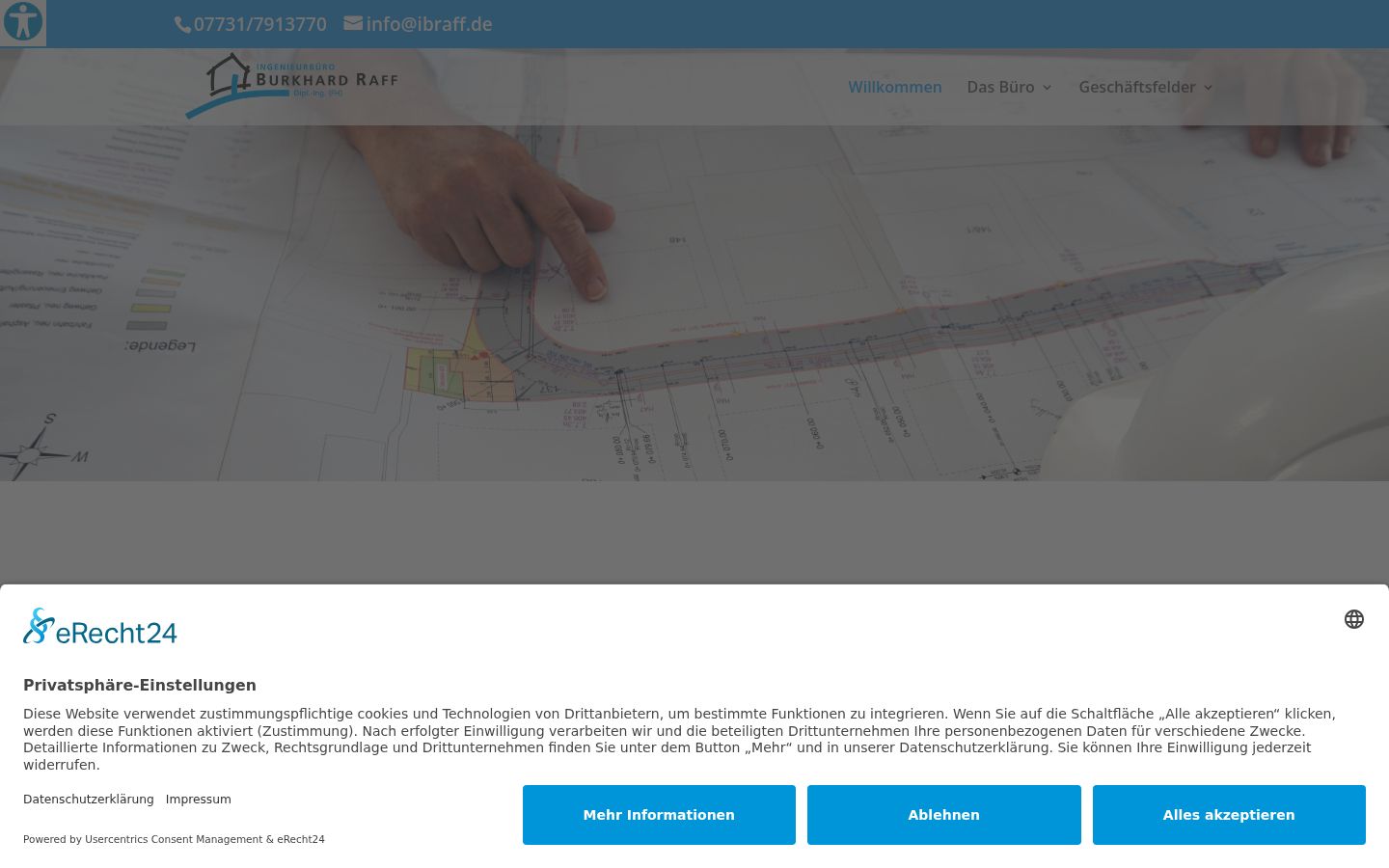Click the Powered by Usercentrics text
This screenshot has height=868, width=1389.
[174, 839]
